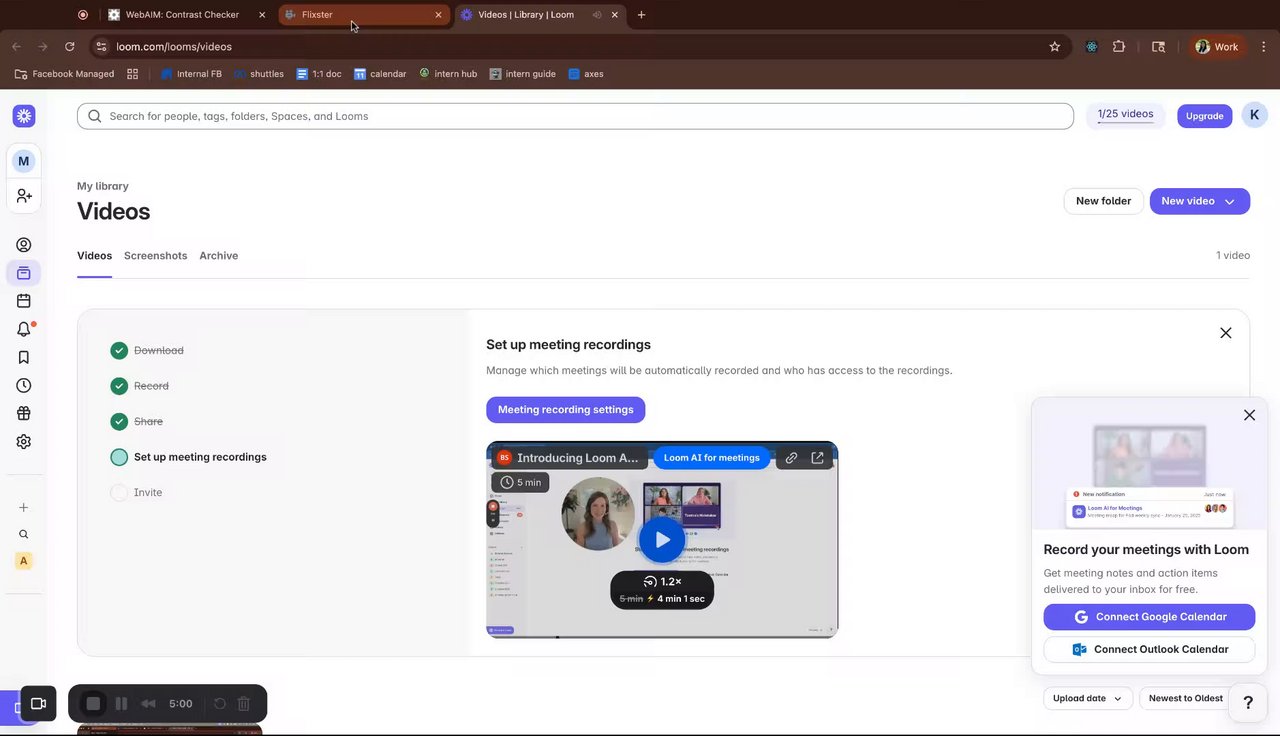This screenshot has height=736, width=1280.
Task: Stop the recording with the square button
Action: pos(93,704)
